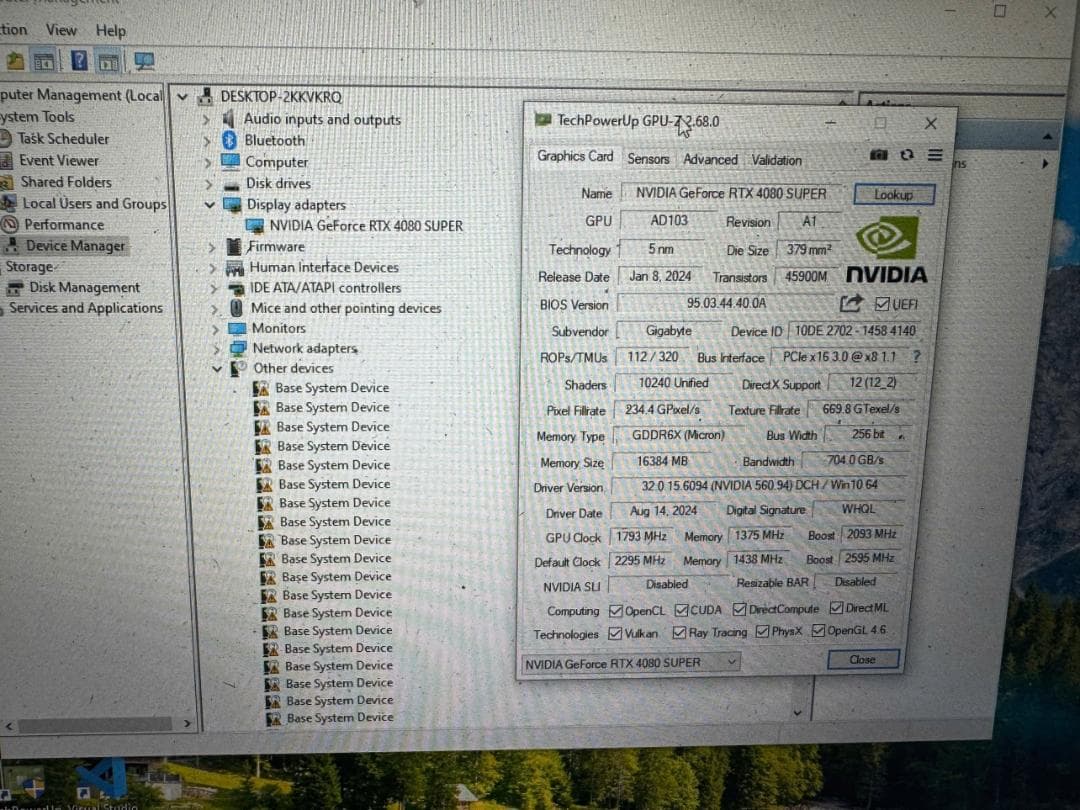Collapse the Display adapters tree node

click(210, 204)
